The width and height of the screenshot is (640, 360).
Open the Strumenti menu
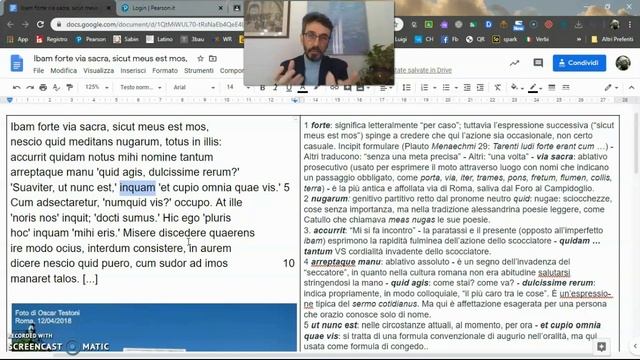point(199,71)
